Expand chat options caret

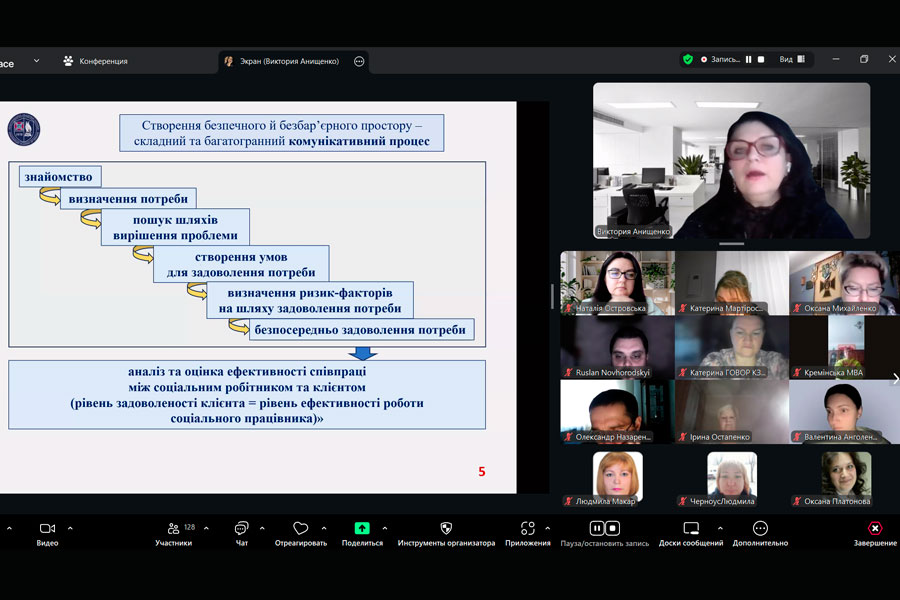(262, 528)
